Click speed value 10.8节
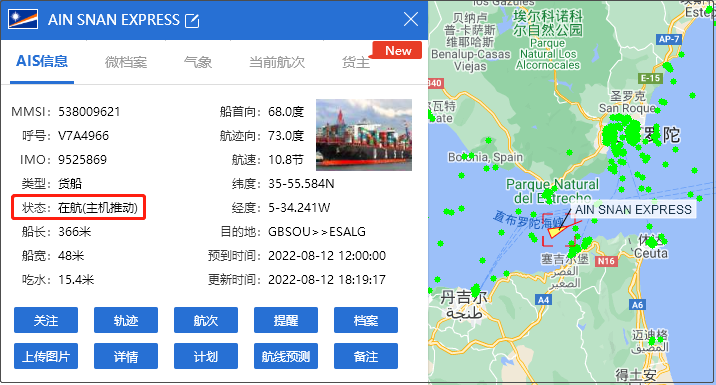716x385 pixels. point(286,160)
